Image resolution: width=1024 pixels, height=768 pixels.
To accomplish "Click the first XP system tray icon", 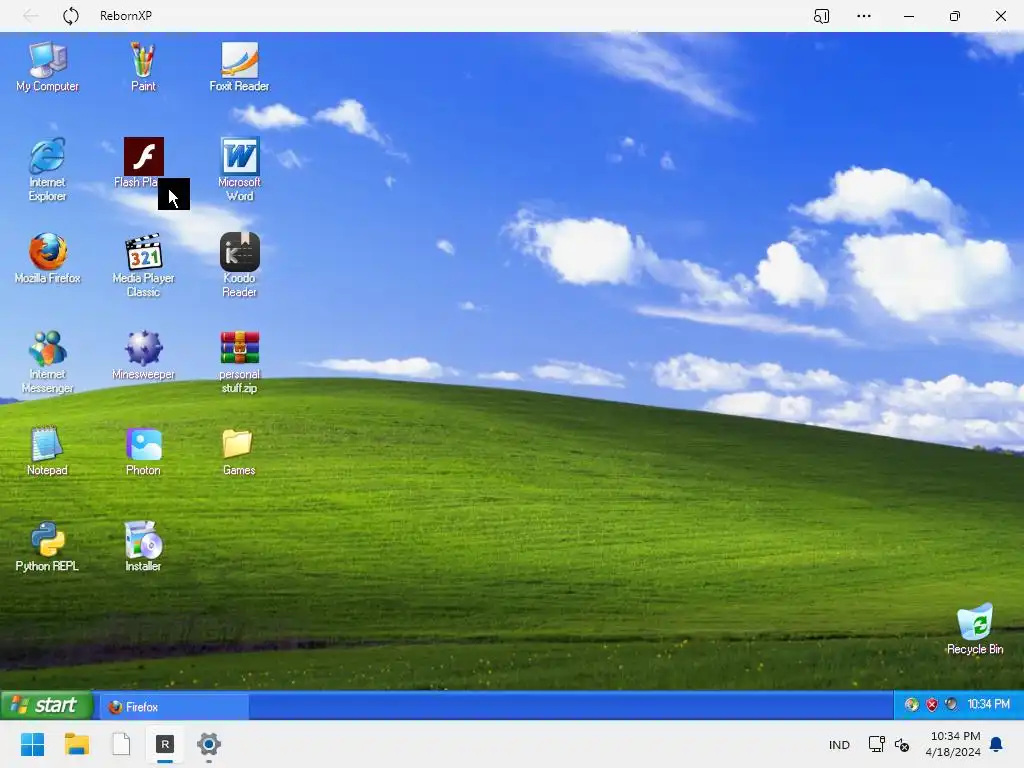I will coord(912,705).
